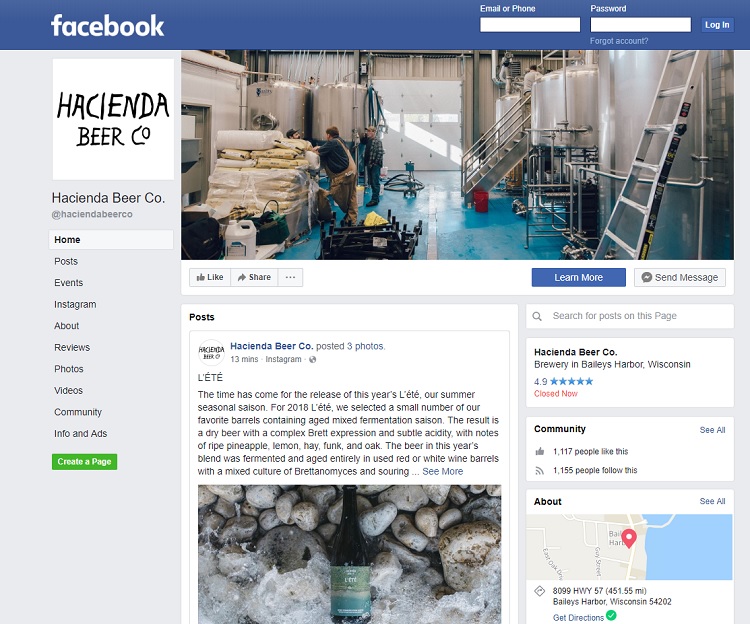This screenshot has width=750, height=624.
Task: Click the Password input field
Action: pos(640,24)
